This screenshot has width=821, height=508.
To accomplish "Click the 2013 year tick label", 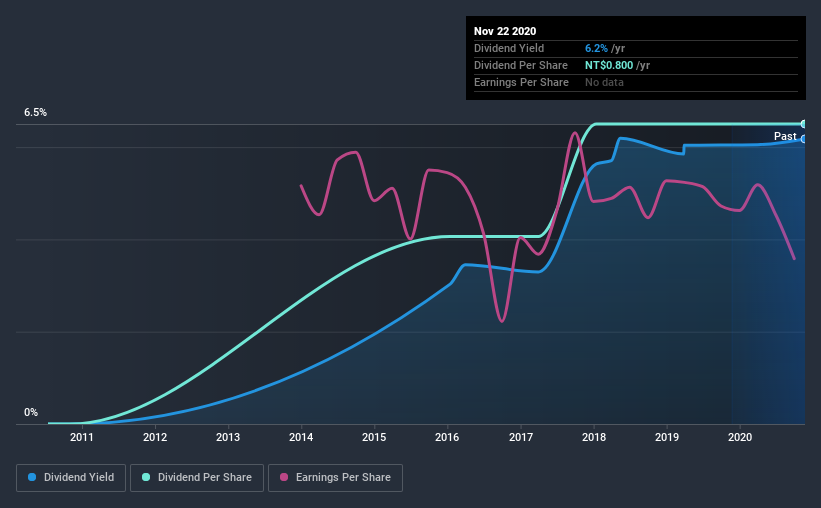I will pos(228,437).
